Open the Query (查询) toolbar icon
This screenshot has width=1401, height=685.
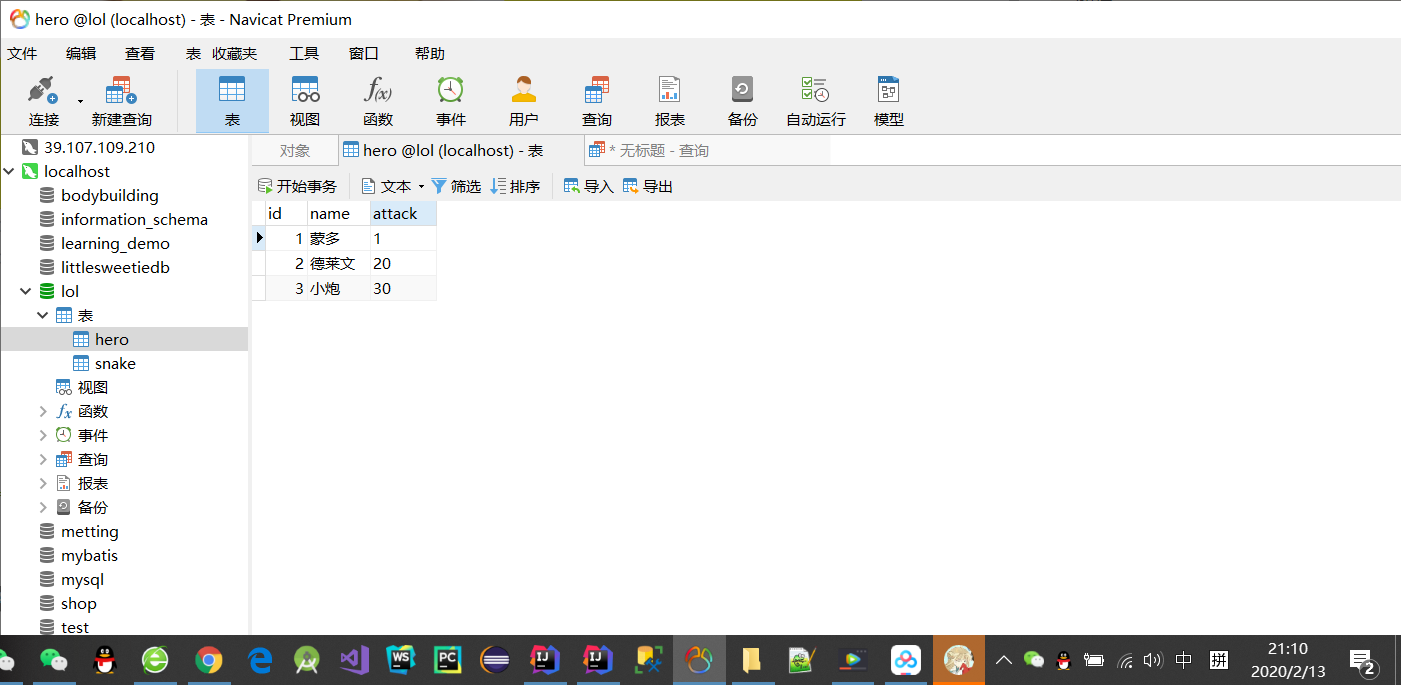click(597, 90)
